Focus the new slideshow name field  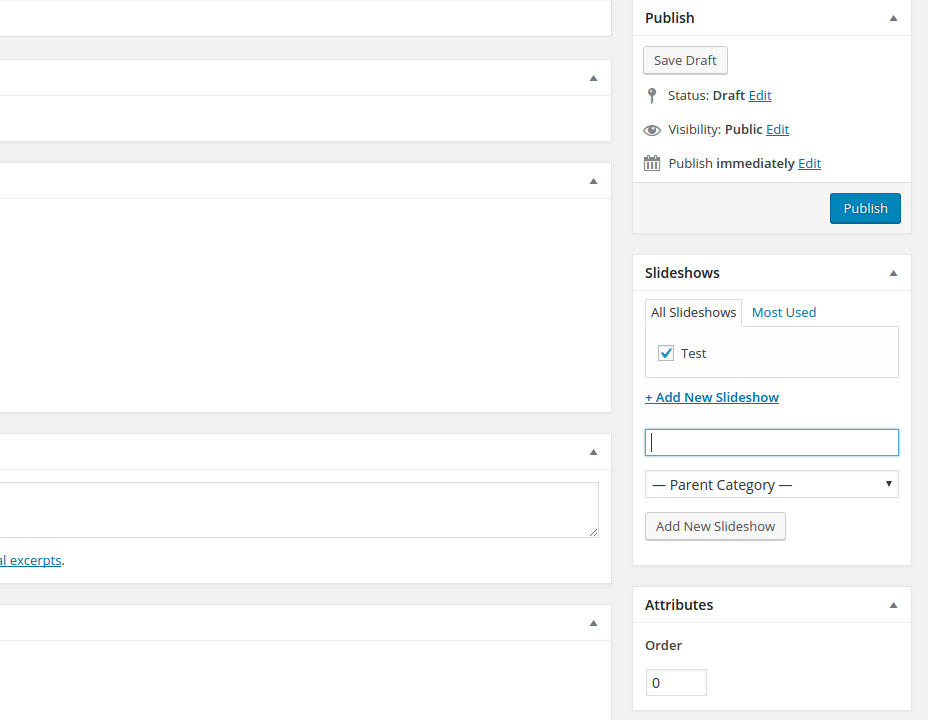tap(771, 442)
